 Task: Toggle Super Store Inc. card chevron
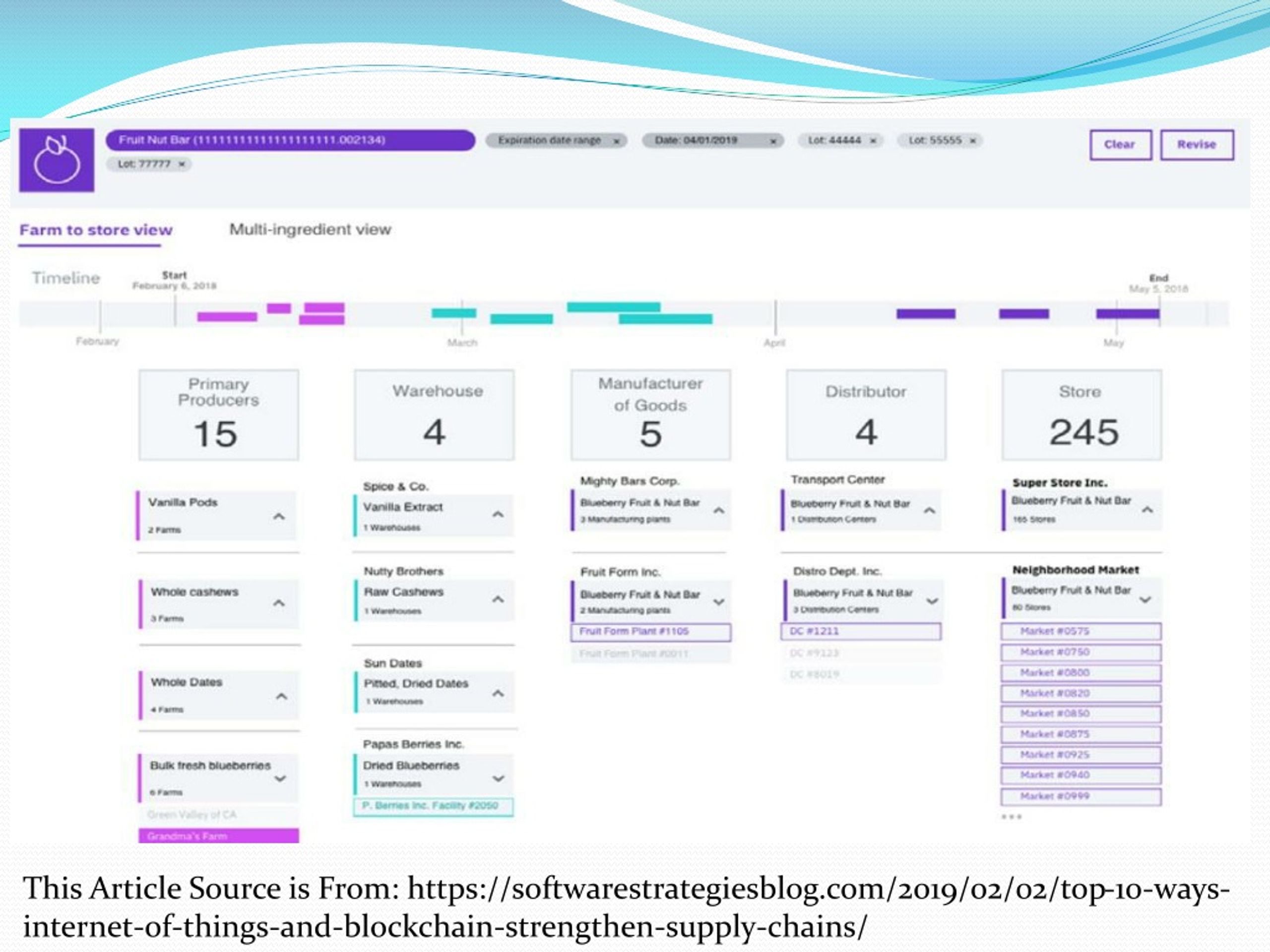(x=1147, y=510)
